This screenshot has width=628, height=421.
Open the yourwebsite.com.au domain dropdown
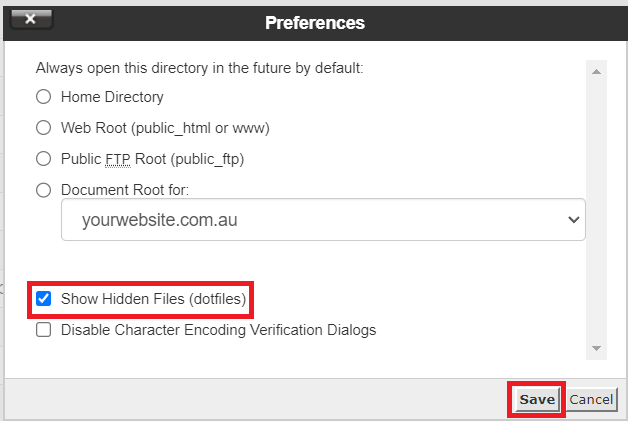pyautogui.click(x=322, y=218)
